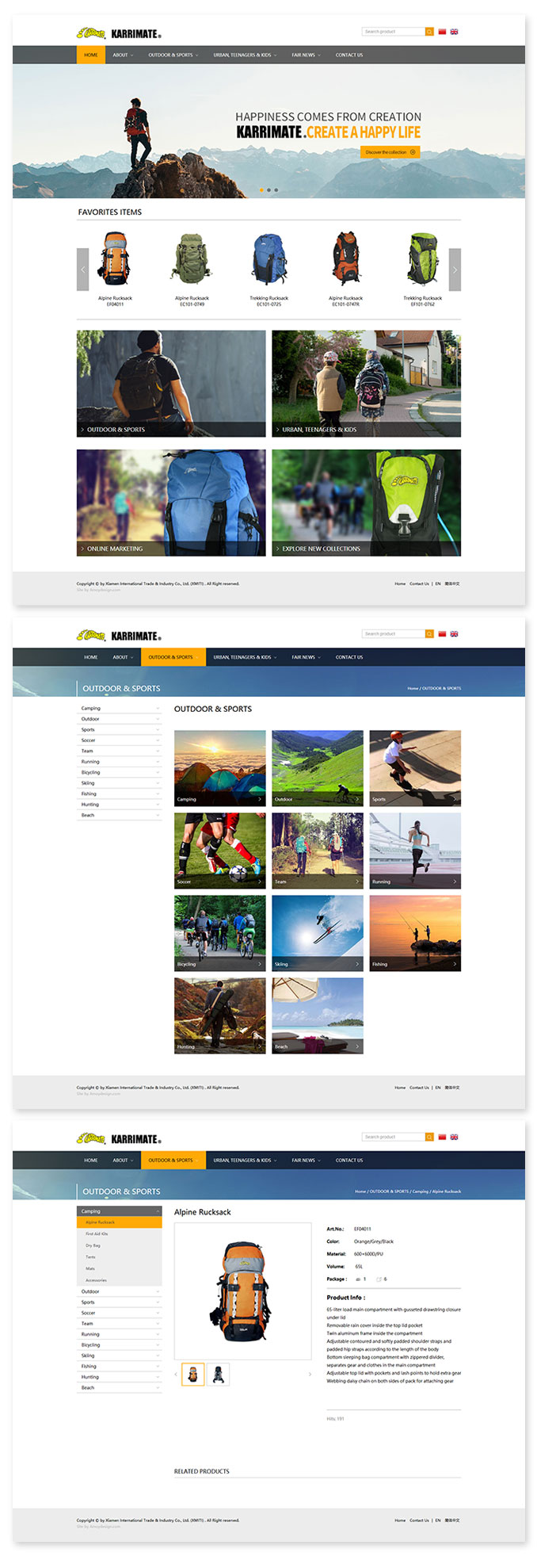The width and height of the screenshot is (537, 1568).
Task: Select the first dot of the hero slider
Action: click(261, 190)
